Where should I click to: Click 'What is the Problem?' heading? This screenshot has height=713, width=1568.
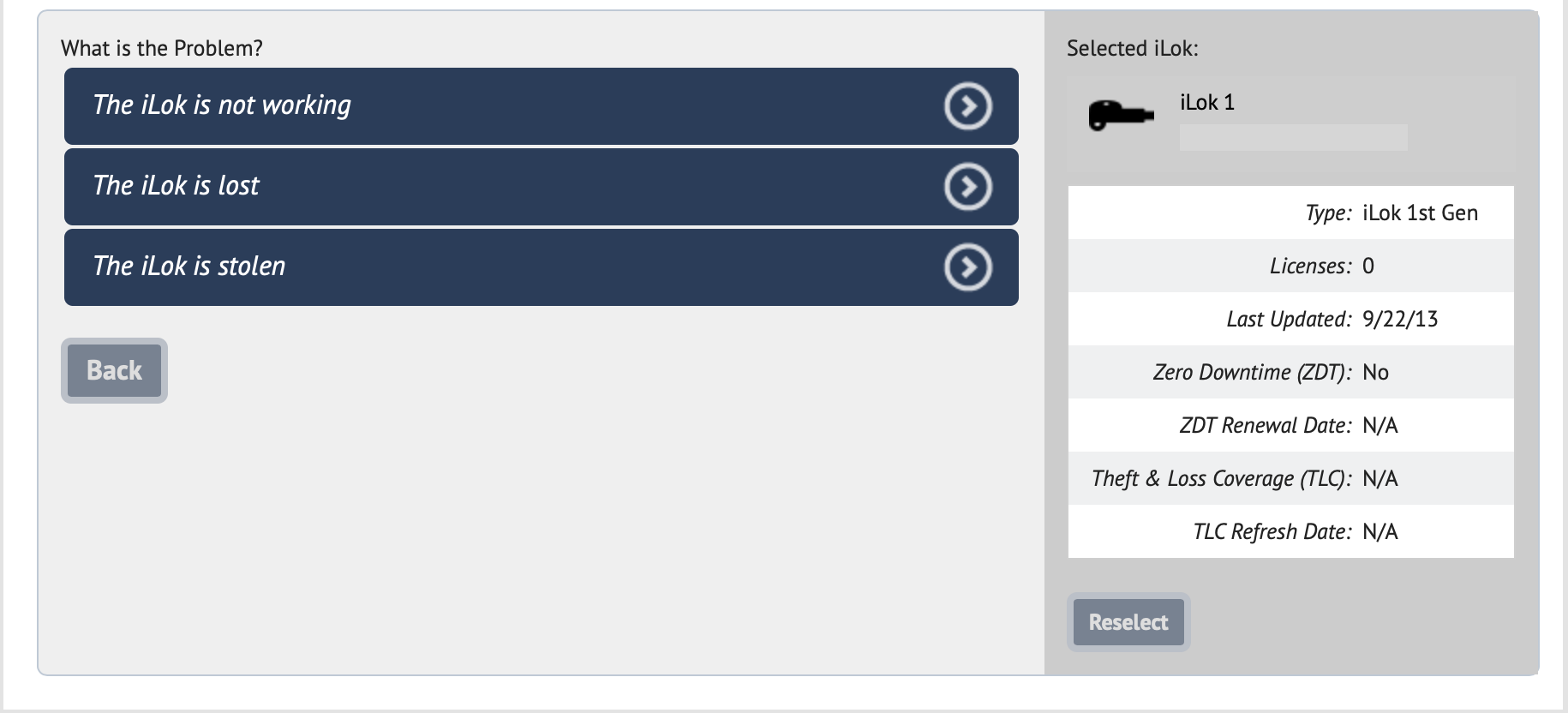tap(162, 48)
